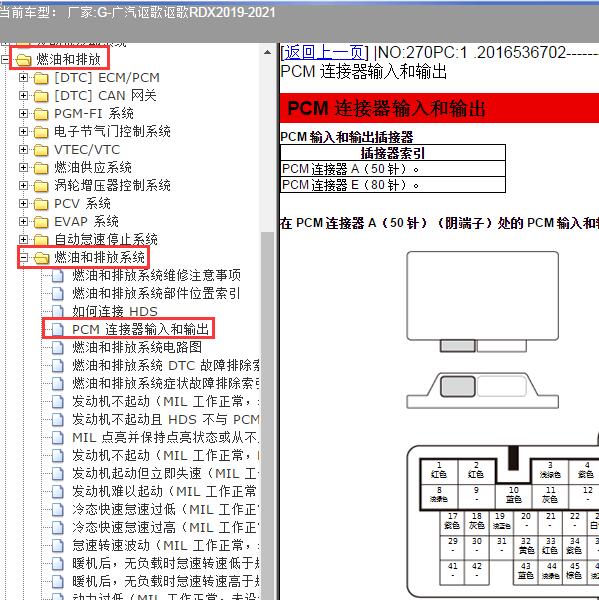This screenshot has width=599, height=600.
Task: Go back via 返回上一页 link
Action: point(325,52)
